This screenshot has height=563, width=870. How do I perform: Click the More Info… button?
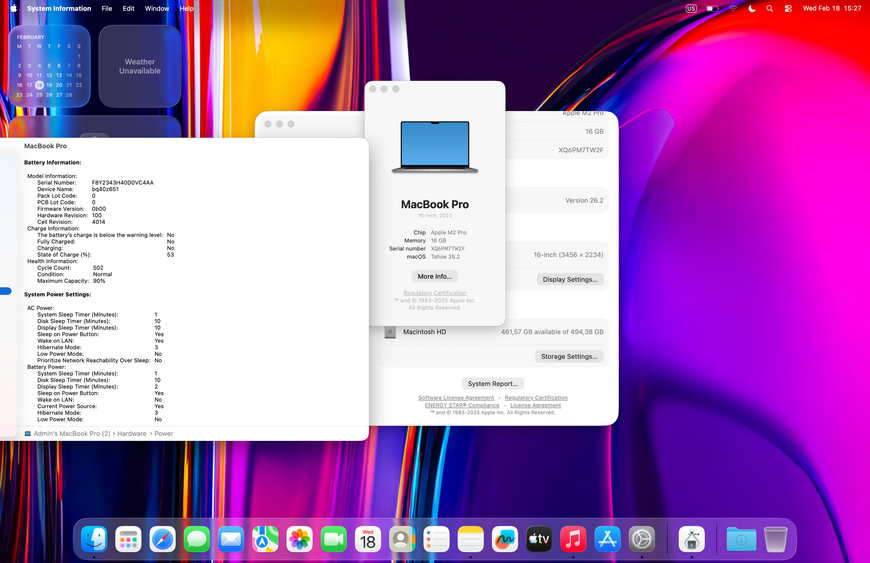(x=434, y=276)
